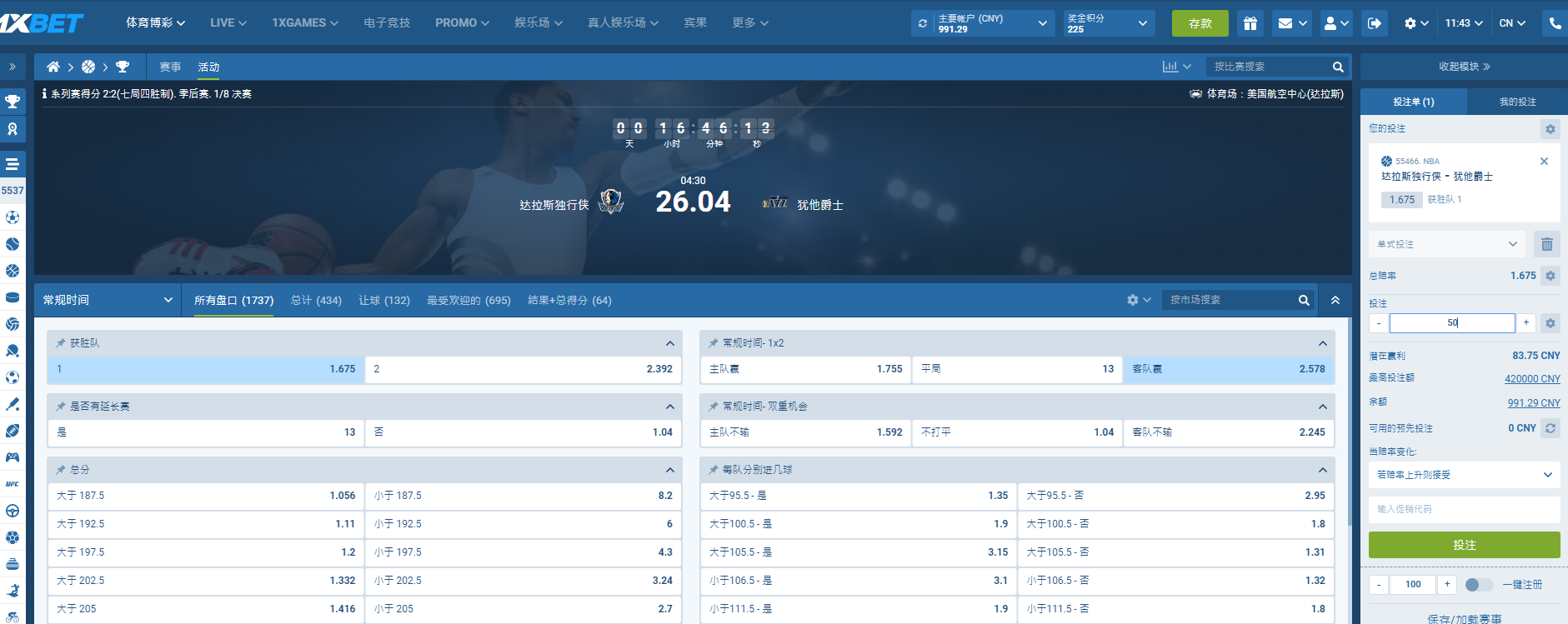
Task: Click the trophy icon in left sidebar
Action: [13, 102]
